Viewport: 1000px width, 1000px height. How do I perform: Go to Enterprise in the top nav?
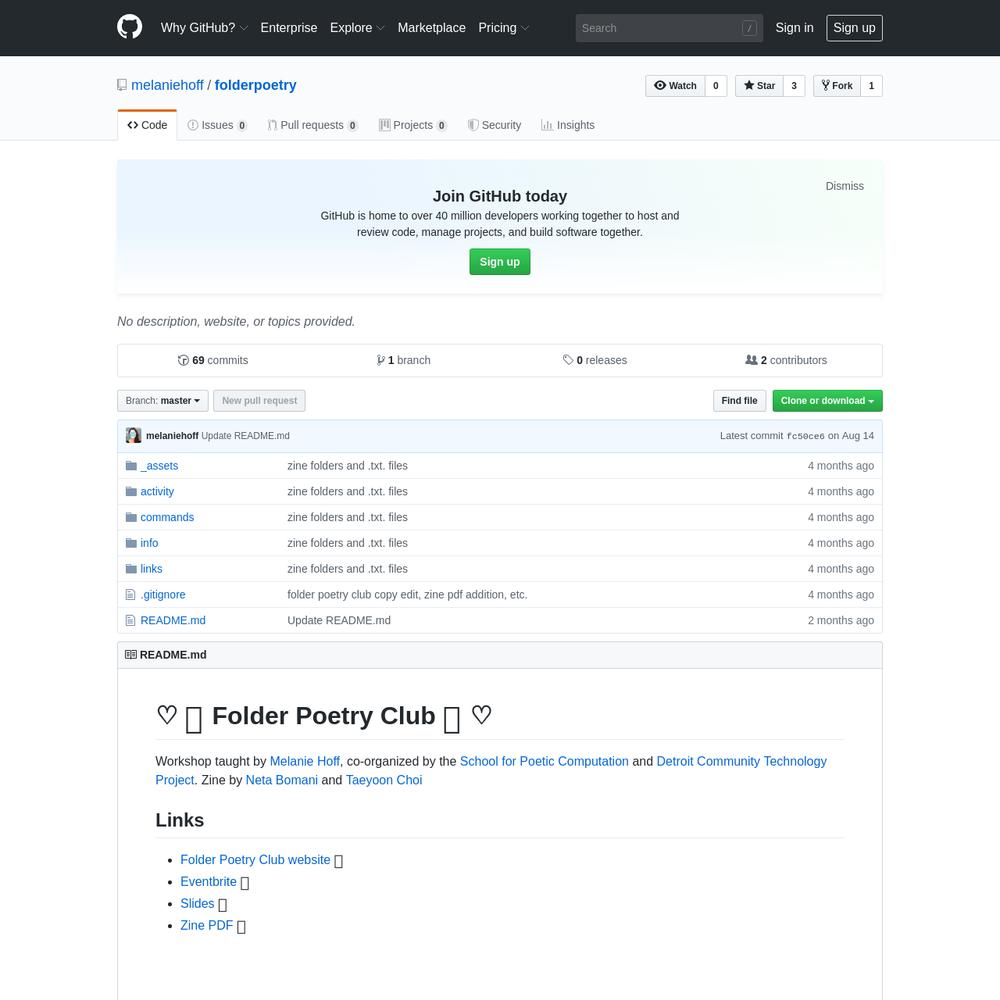click(288, 28)
